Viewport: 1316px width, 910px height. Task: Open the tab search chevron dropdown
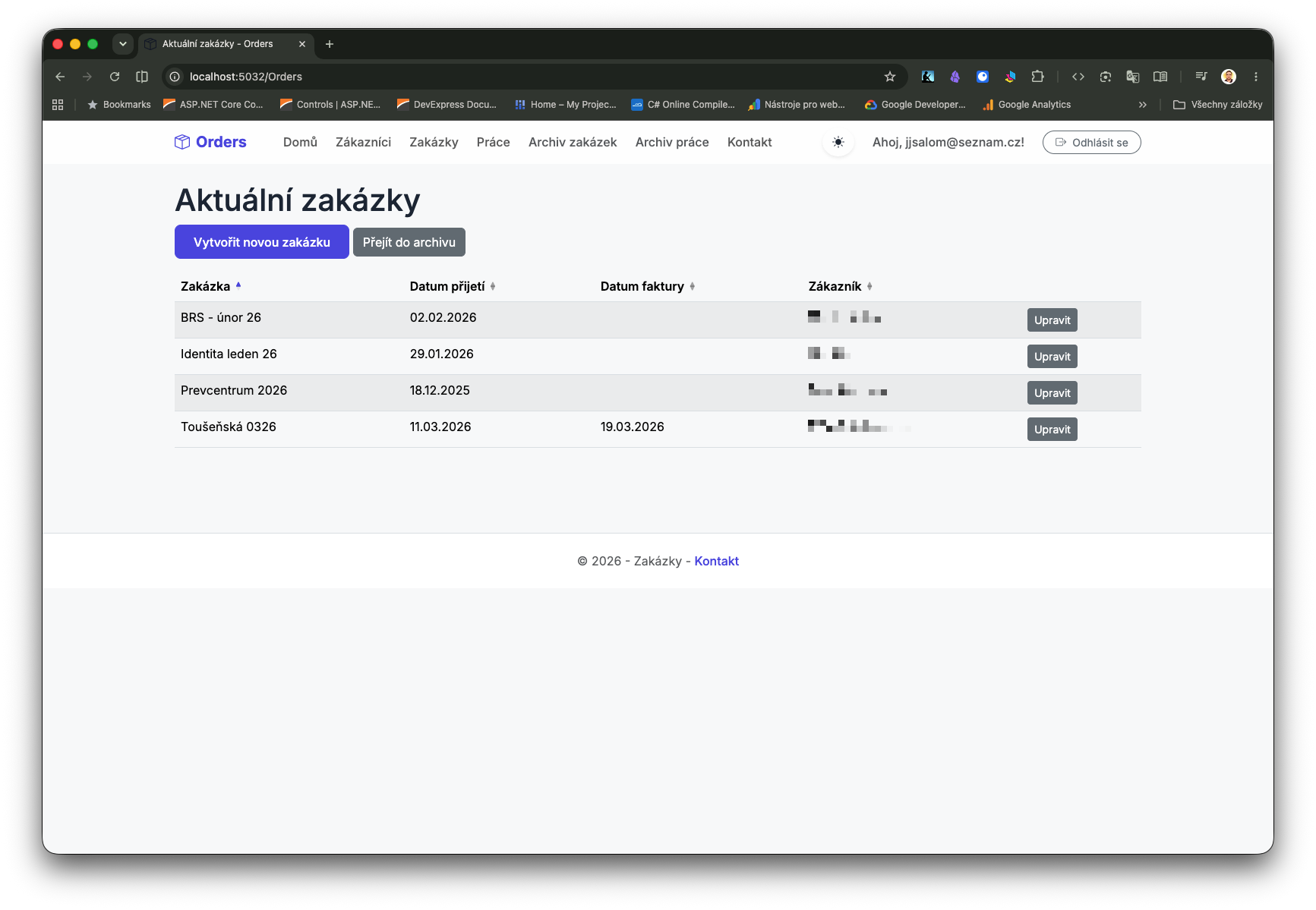[123, 44]
